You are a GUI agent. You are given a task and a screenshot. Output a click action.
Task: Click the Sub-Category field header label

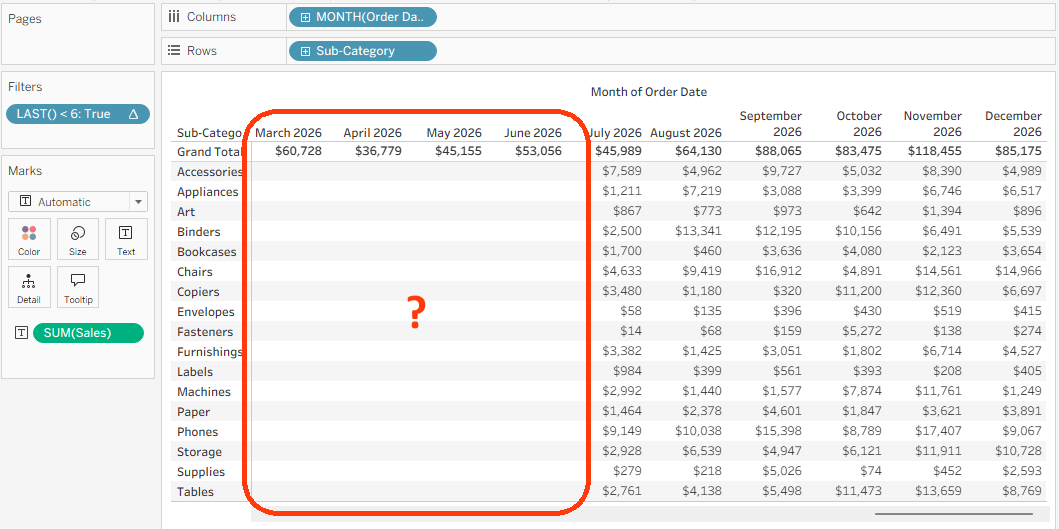pyautogui.click(x=209, y=132)
